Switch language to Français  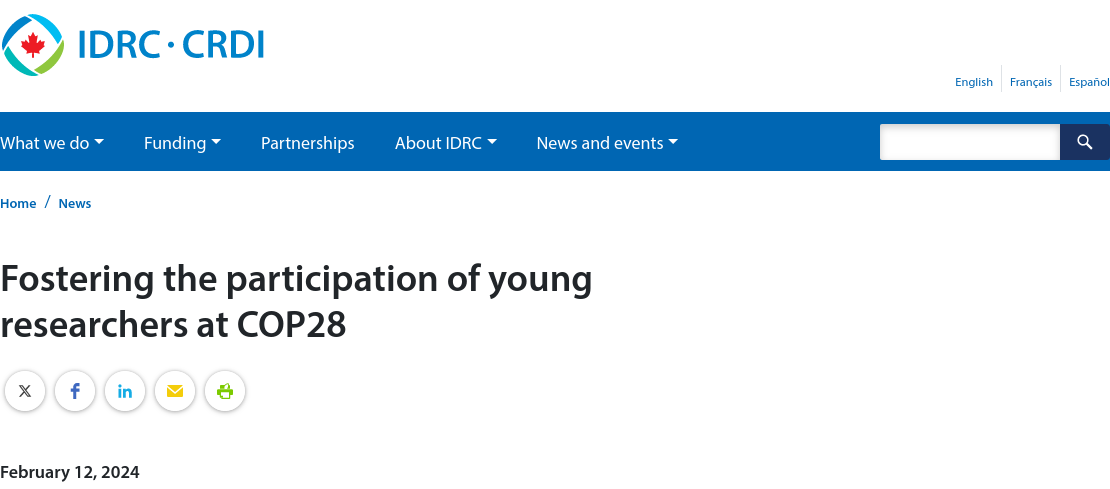[x=1031, y=82]
